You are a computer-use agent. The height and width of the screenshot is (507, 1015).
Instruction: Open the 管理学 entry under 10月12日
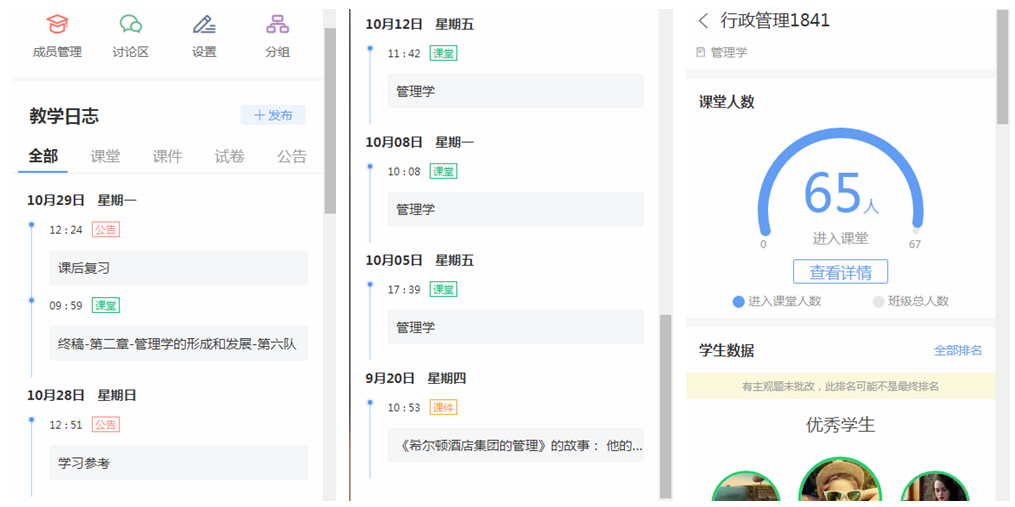pyautogui.click(x=515, y=91)
